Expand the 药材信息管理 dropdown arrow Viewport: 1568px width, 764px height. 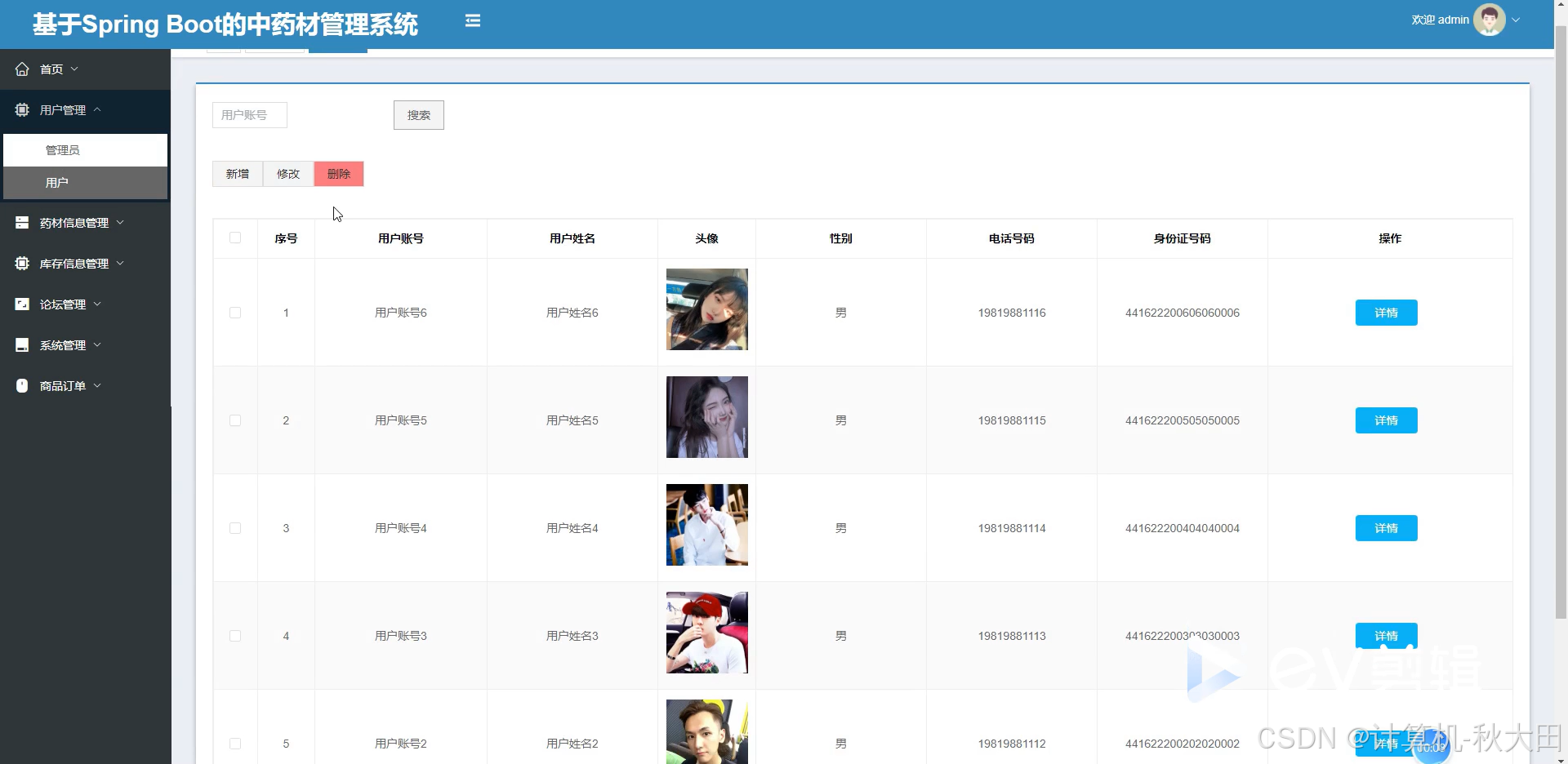click(121, 222)
